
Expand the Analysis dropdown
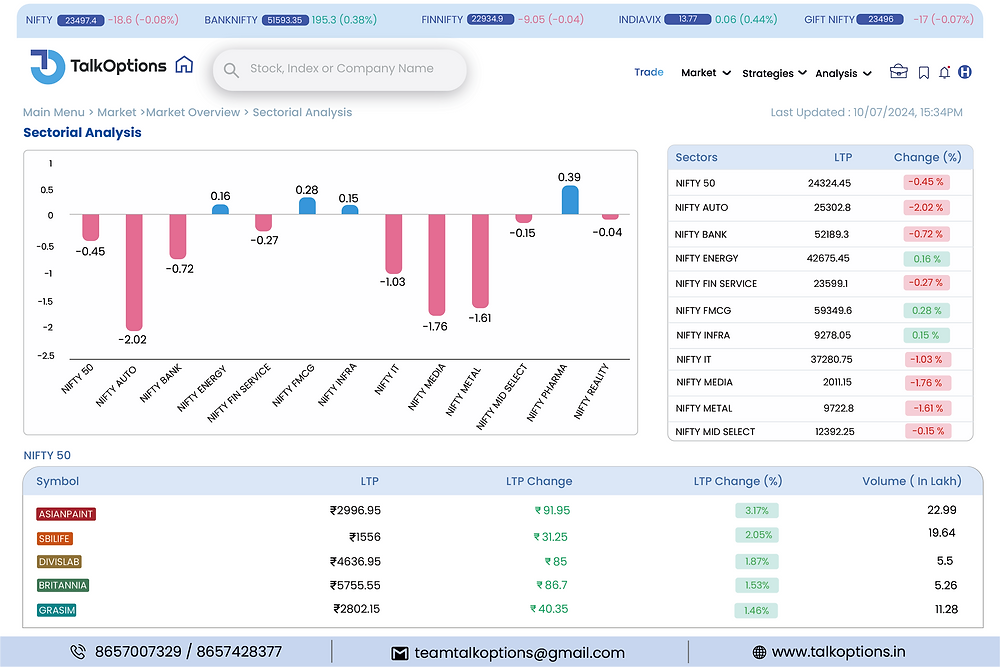tap(837, 73)
